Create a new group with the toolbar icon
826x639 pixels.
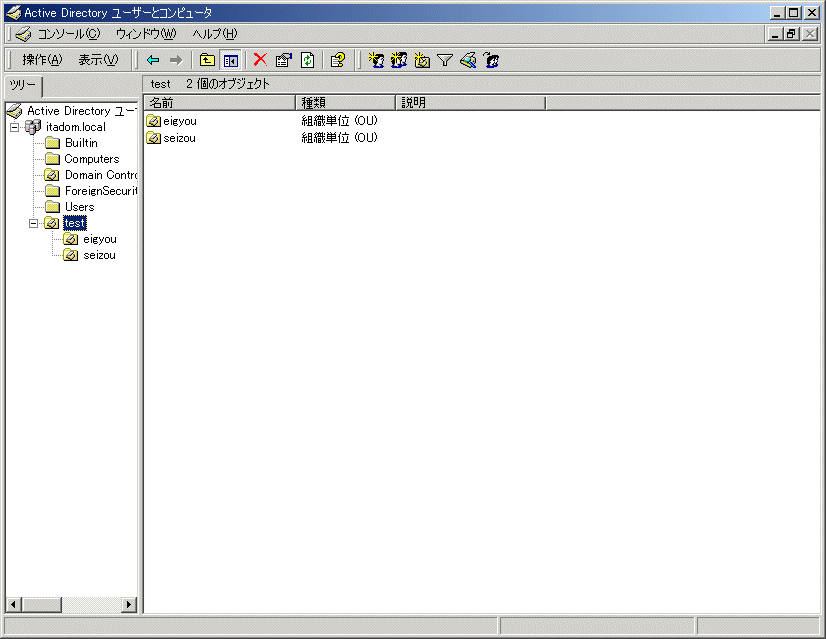click(399, 60)
